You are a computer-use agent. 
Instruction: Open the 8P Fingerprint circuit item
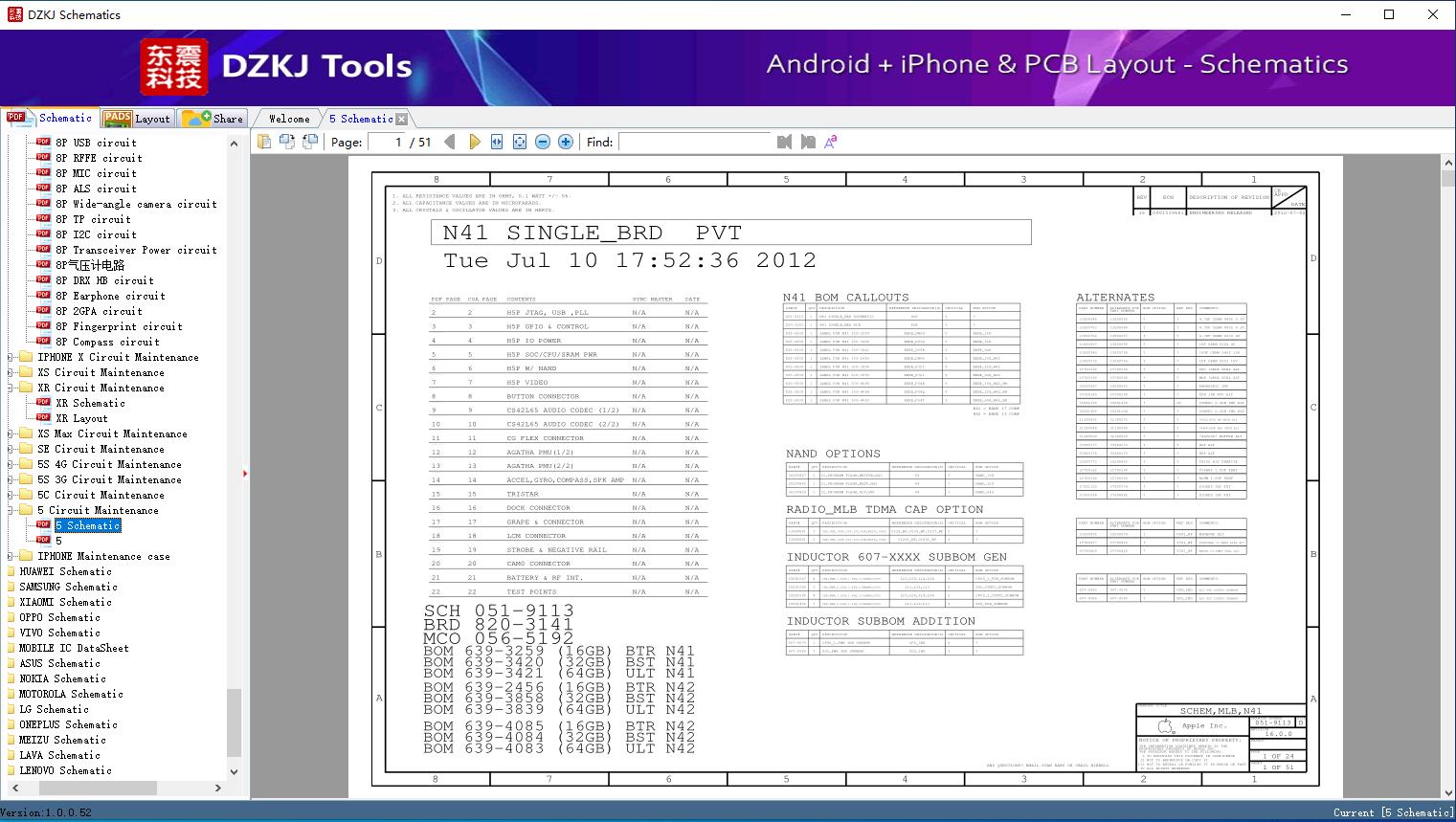119,326
